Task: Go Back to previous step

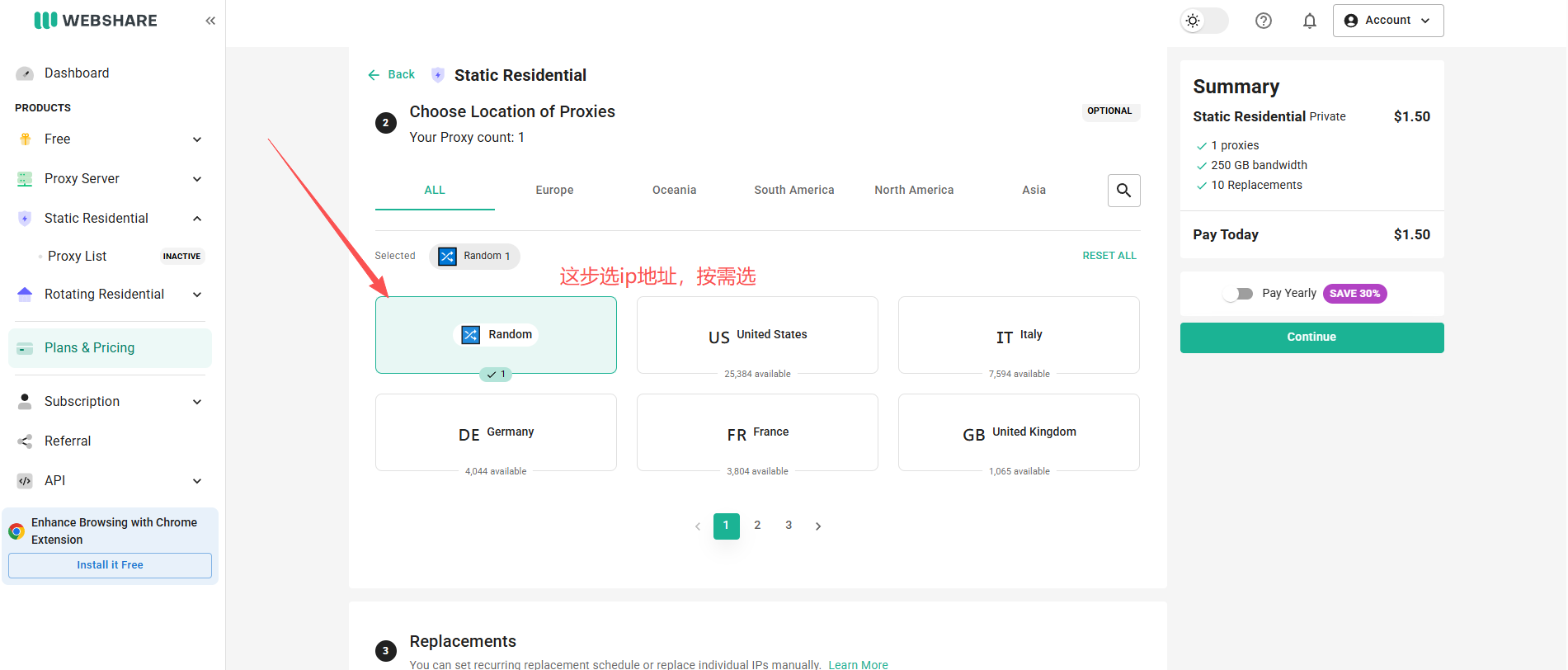Action: coord(391,74)
